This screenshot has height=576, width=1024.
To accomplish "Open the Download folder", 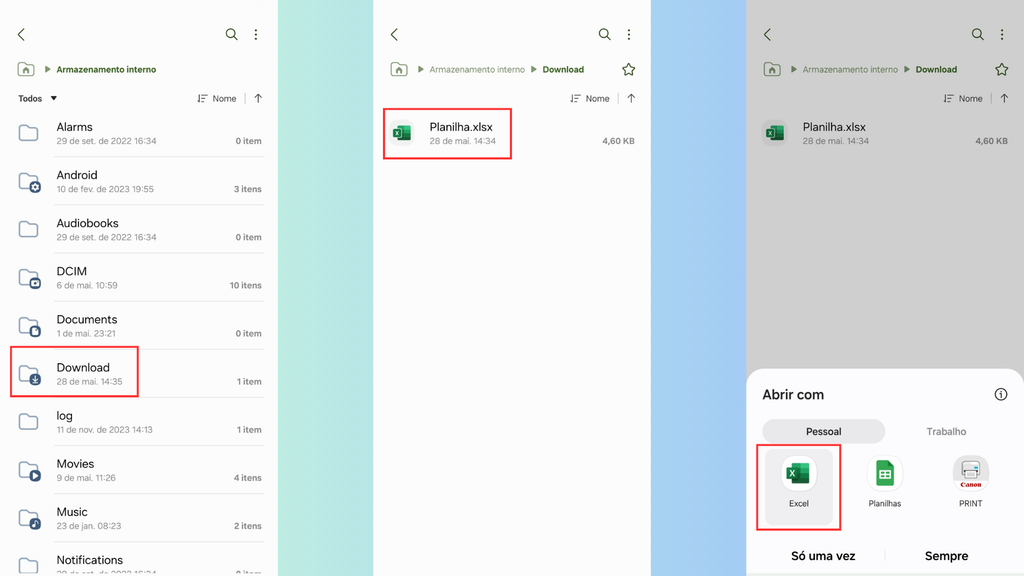I will coord(138,374).
